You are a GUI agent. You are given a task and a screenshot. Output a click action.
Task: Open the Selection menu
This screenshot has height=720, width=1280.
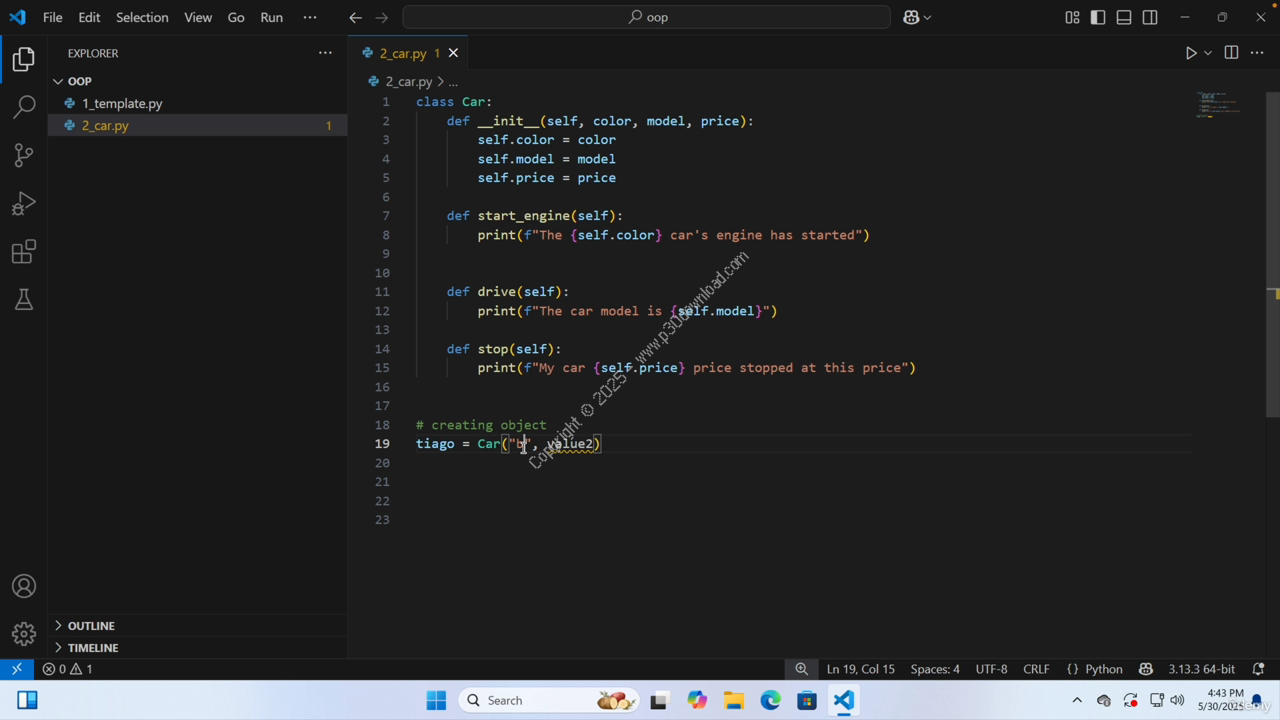tap(142, 17)
